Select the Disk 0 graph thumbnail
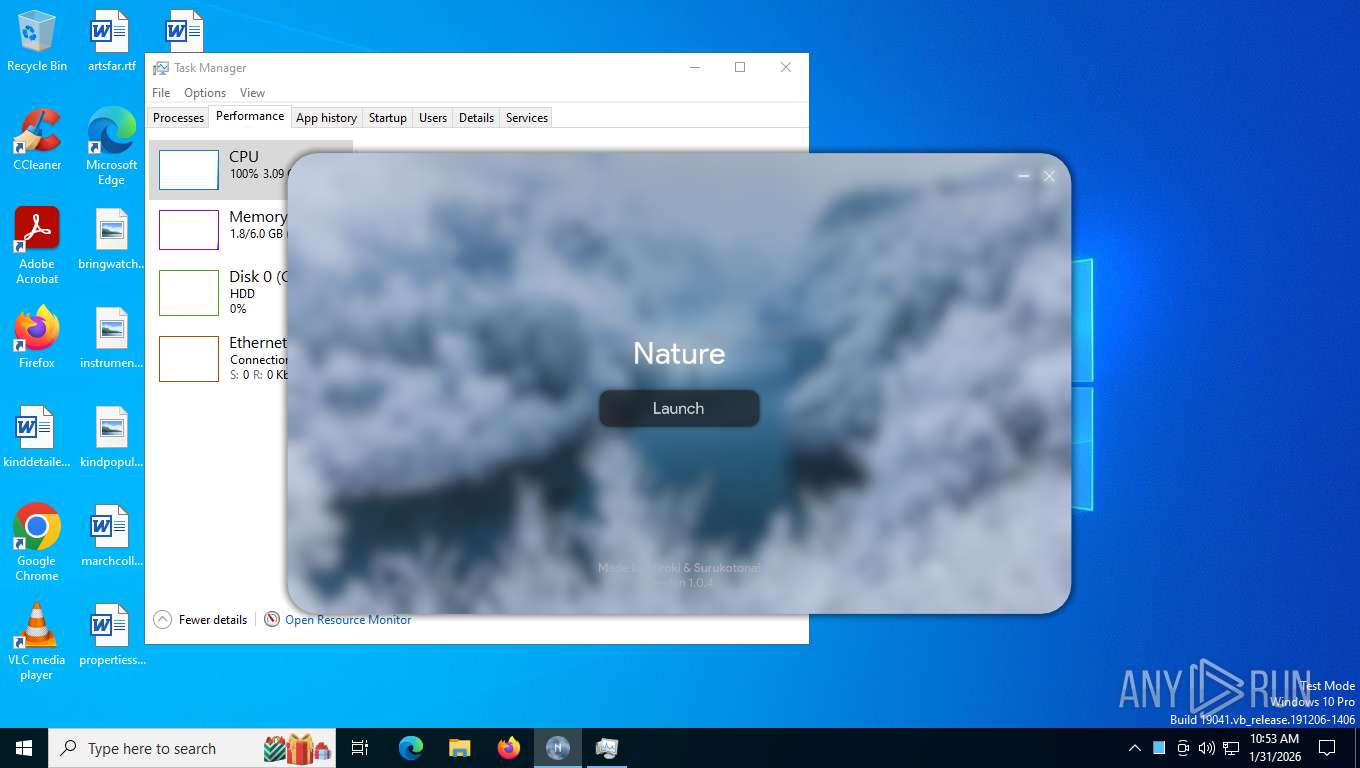 [189, 293]
